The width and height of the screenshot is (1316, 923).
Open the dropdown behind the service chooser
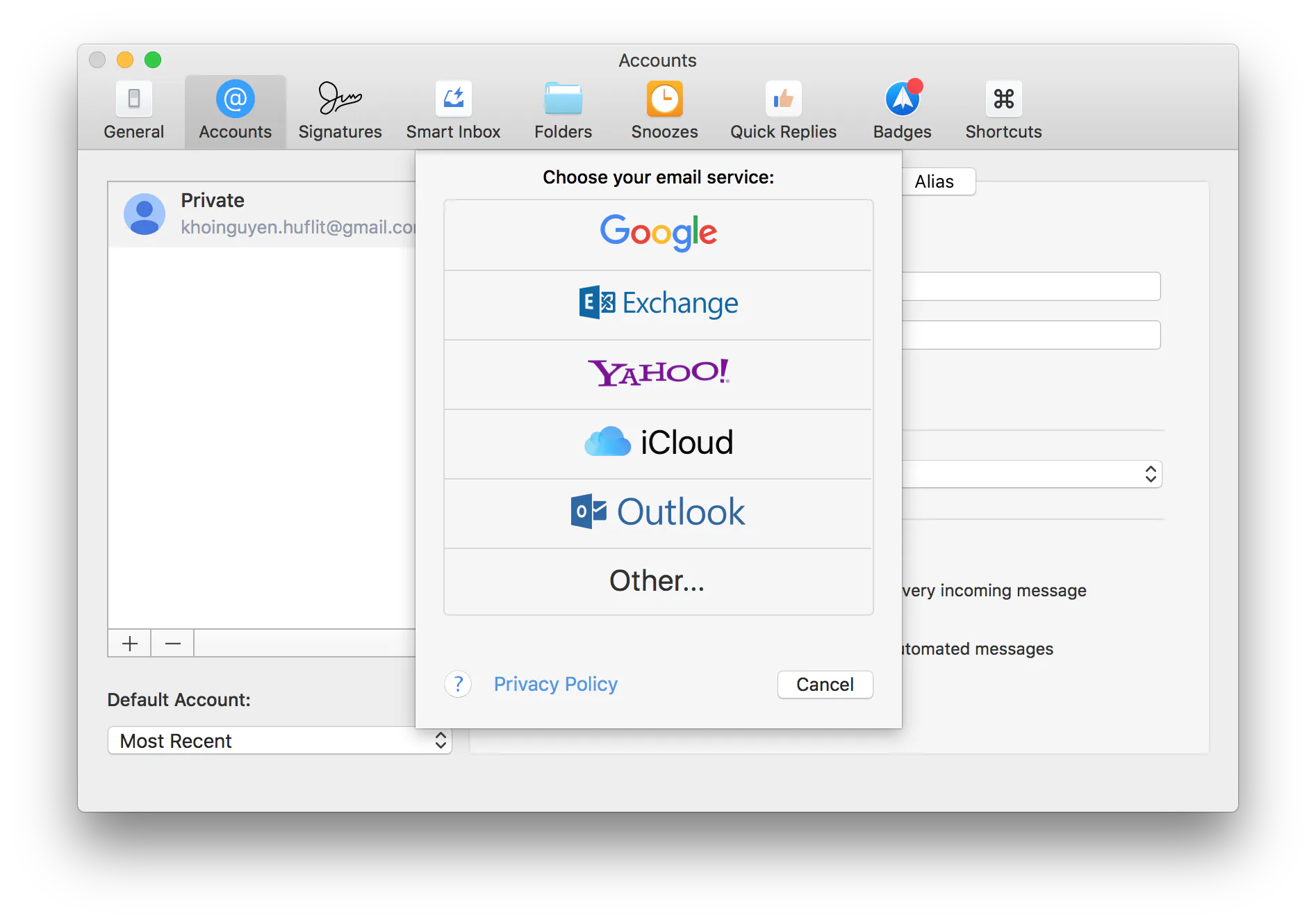1032,474
